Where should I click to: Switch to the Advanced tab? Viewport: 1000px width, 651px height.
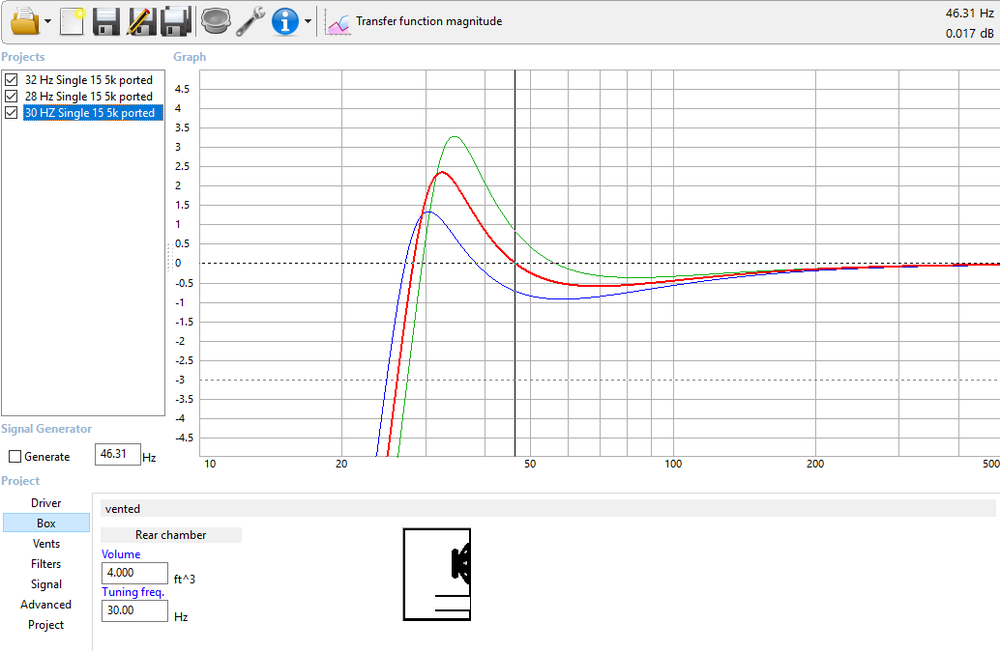click(x=46, y=604)
